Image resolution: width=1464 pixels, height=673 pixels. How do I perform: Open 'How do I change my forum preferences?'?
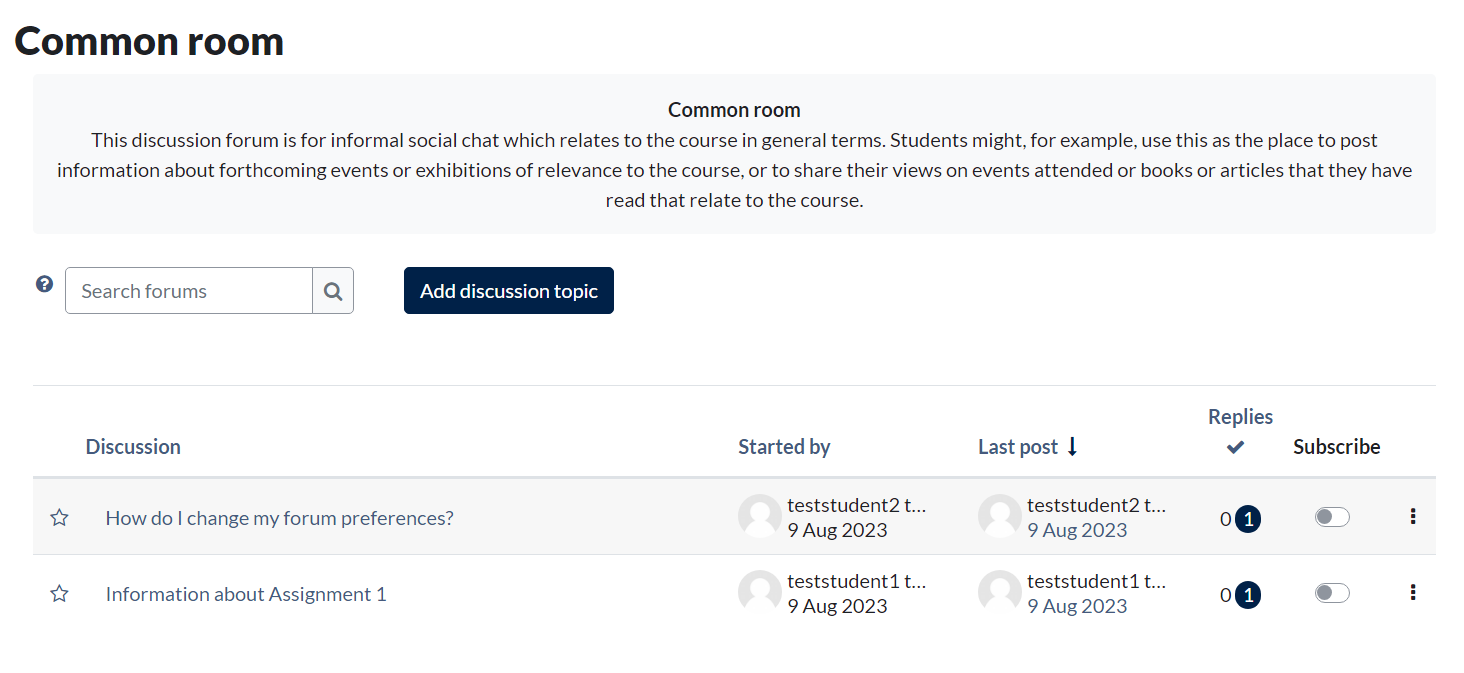[280, 518]
